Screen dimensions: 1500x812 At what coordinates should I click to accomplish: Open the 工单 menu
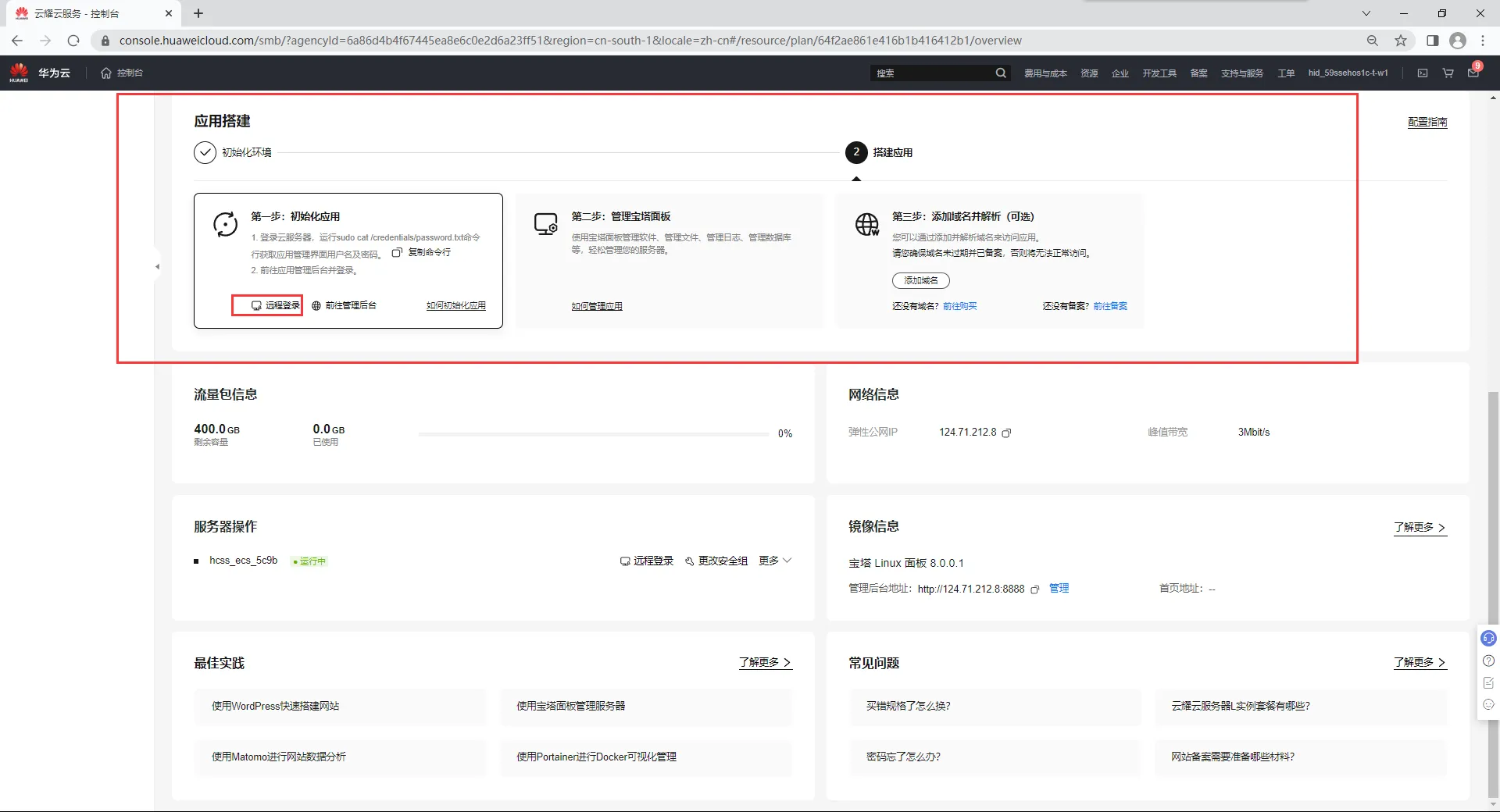pos(1286,73)
